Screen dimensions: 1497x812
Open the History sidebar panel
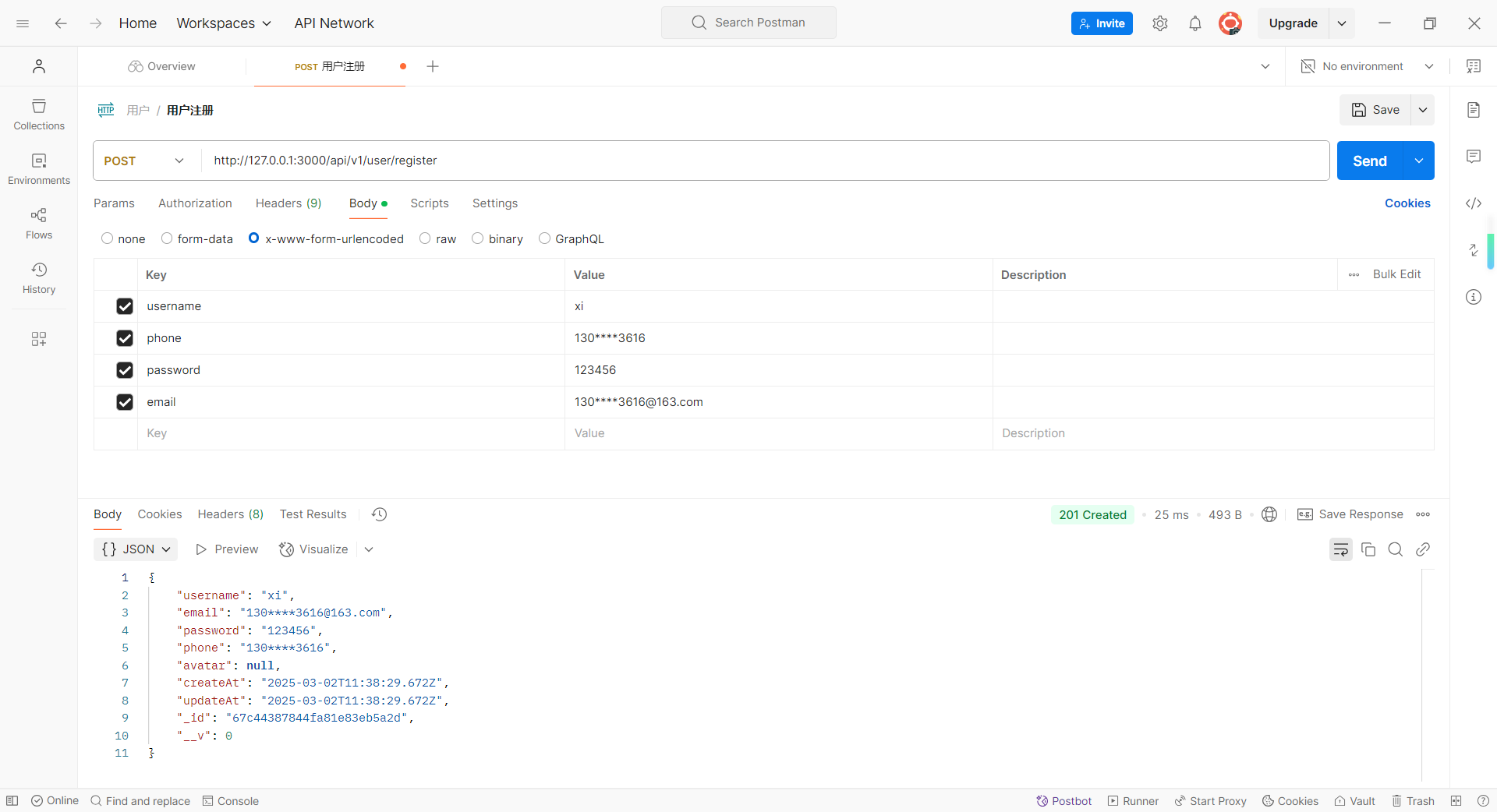pos(39,277)
